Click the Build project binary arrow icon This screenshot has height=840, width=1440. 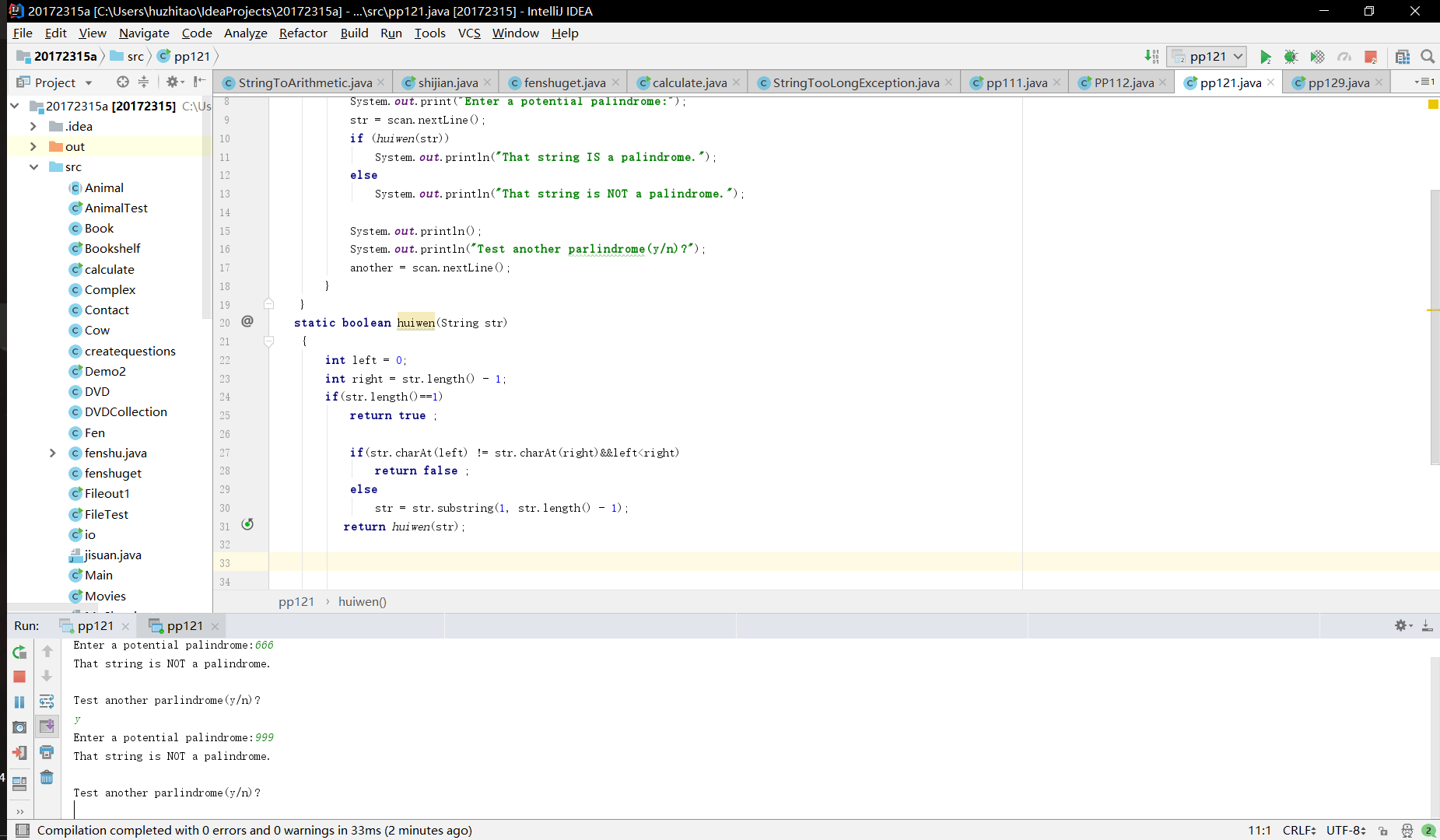[x=1151, y=57]
